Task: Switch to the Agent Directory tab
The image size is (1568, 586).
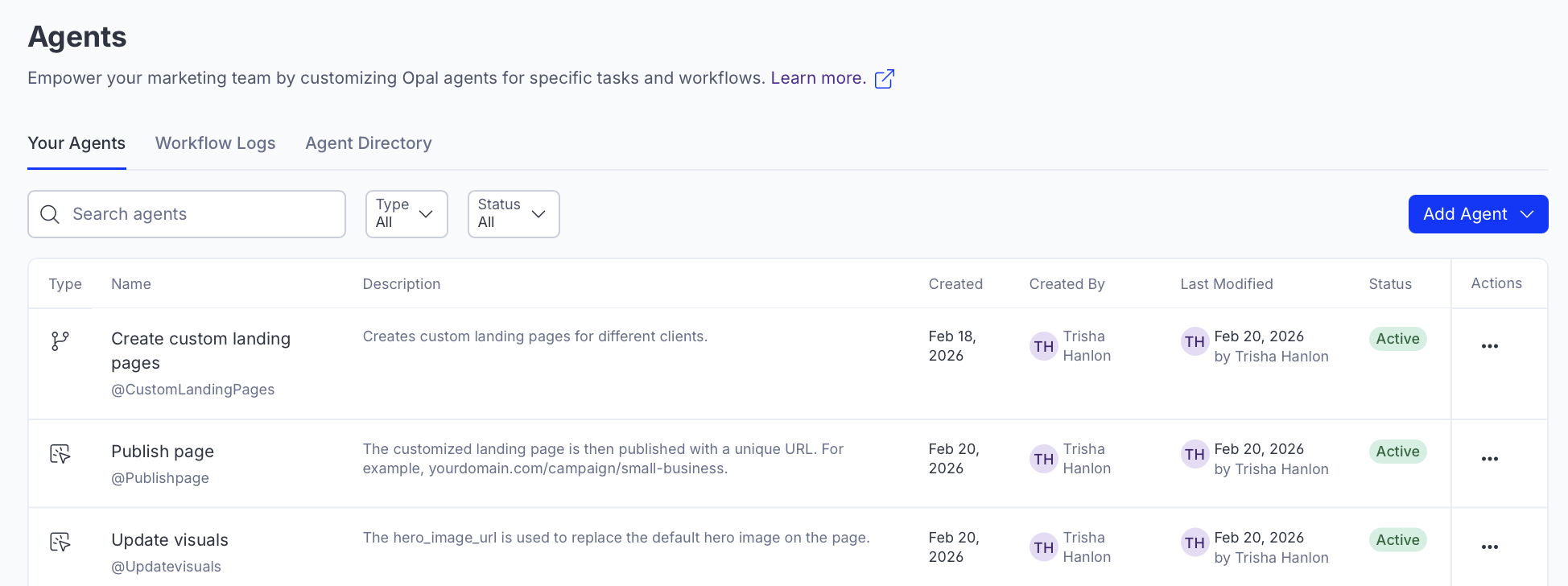Action: click(368, 143)
